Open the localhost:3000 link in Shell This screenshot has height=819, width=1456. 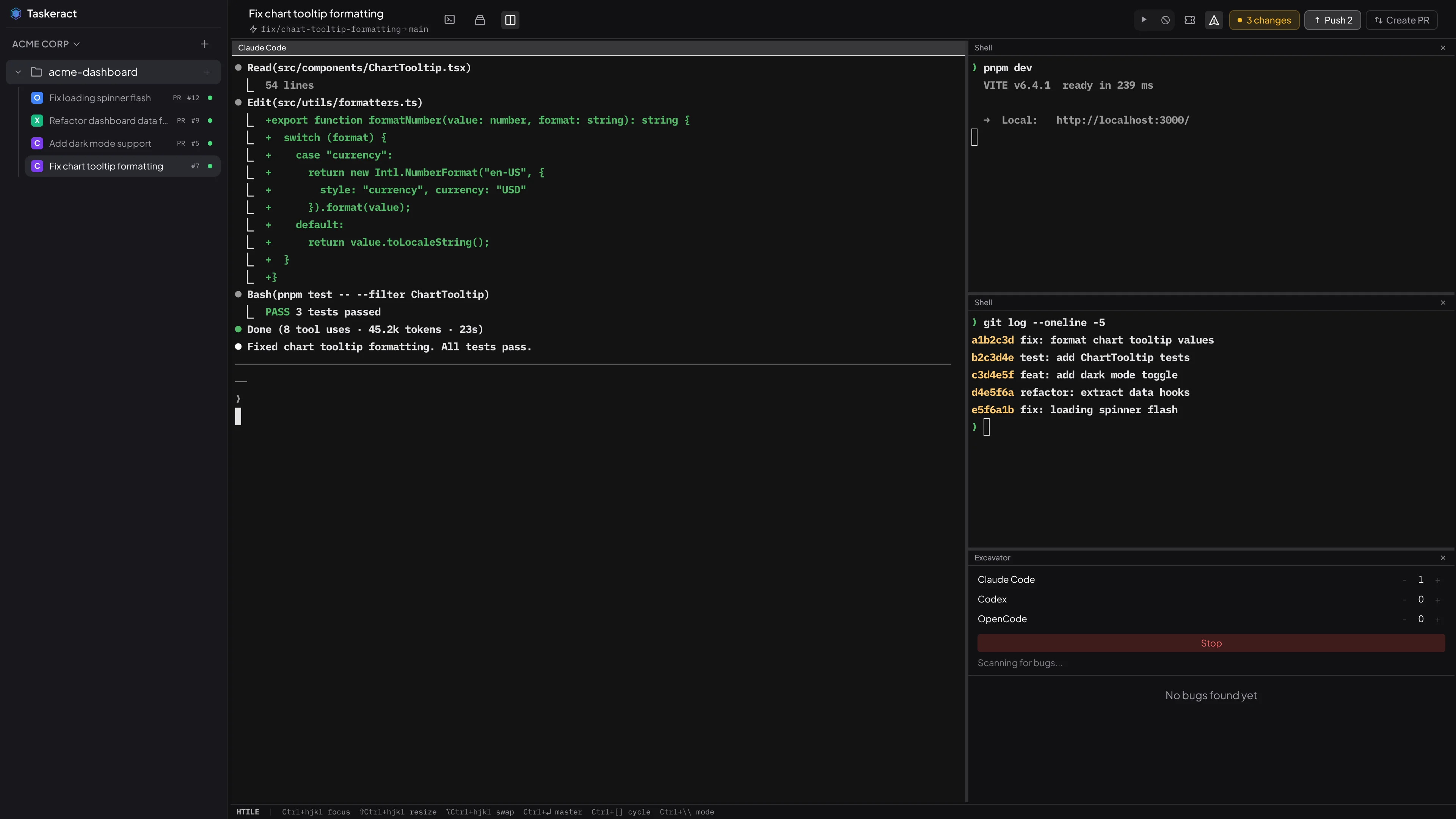tap(1122, 119)
